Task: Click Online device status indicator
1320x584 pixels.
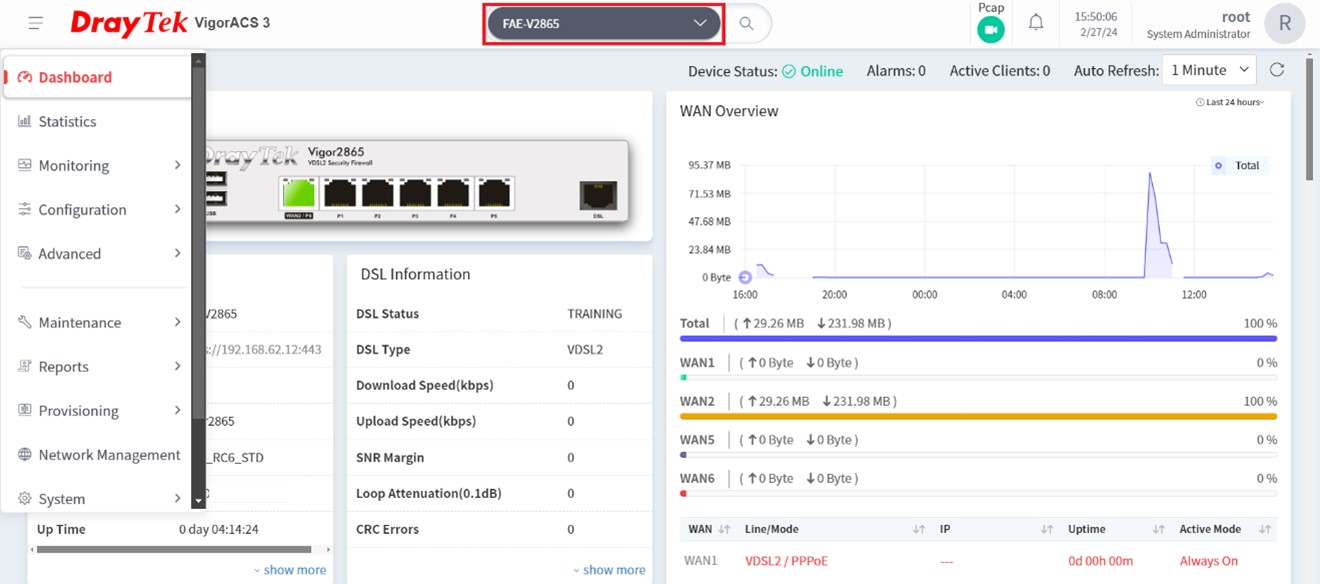Action: [x=812, y=71]
